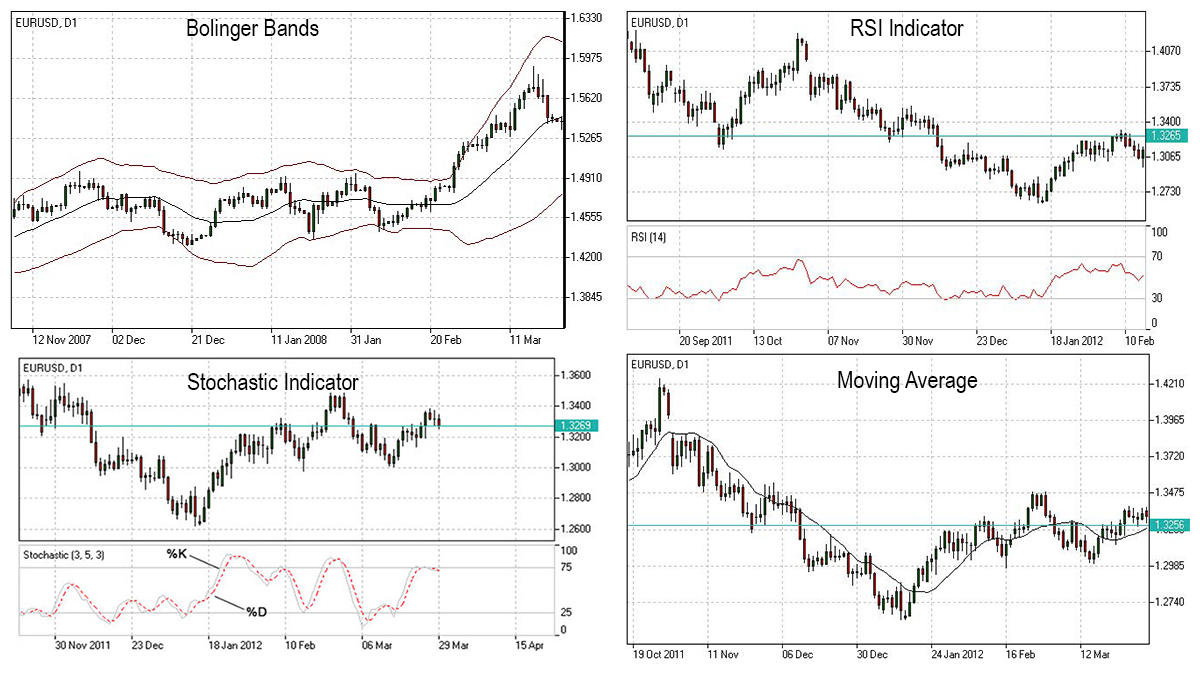Click the 19 Oct 2011 date label
1200x675 pixels.
tap(660, 654)
